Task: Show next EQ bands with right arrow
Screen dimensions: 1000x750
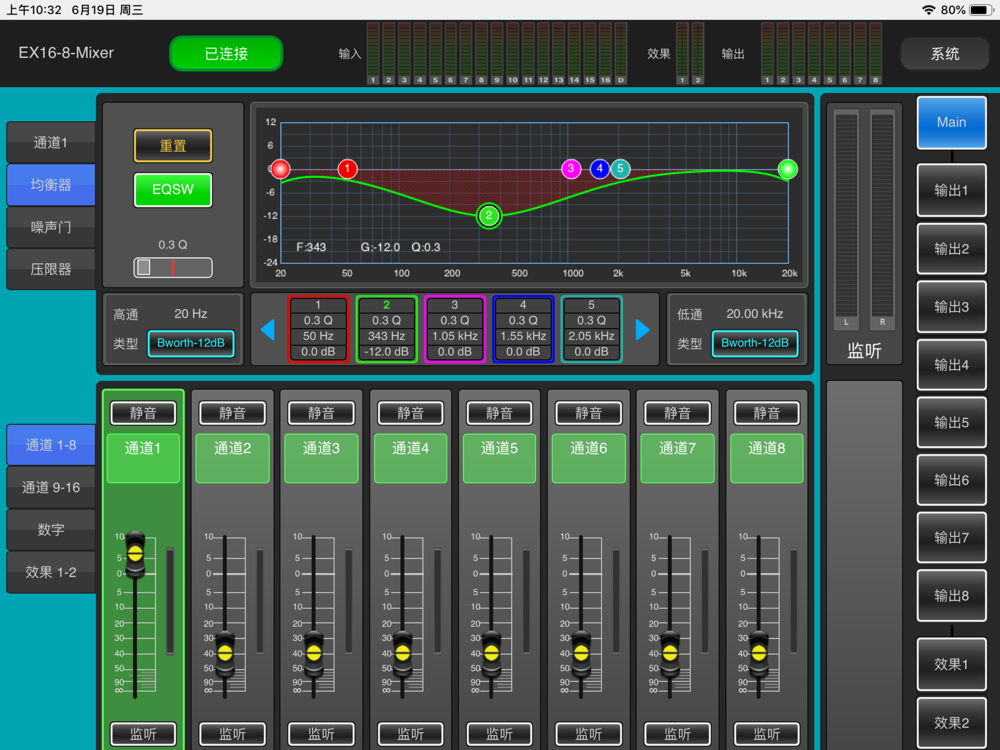Action: click(642, 330)
